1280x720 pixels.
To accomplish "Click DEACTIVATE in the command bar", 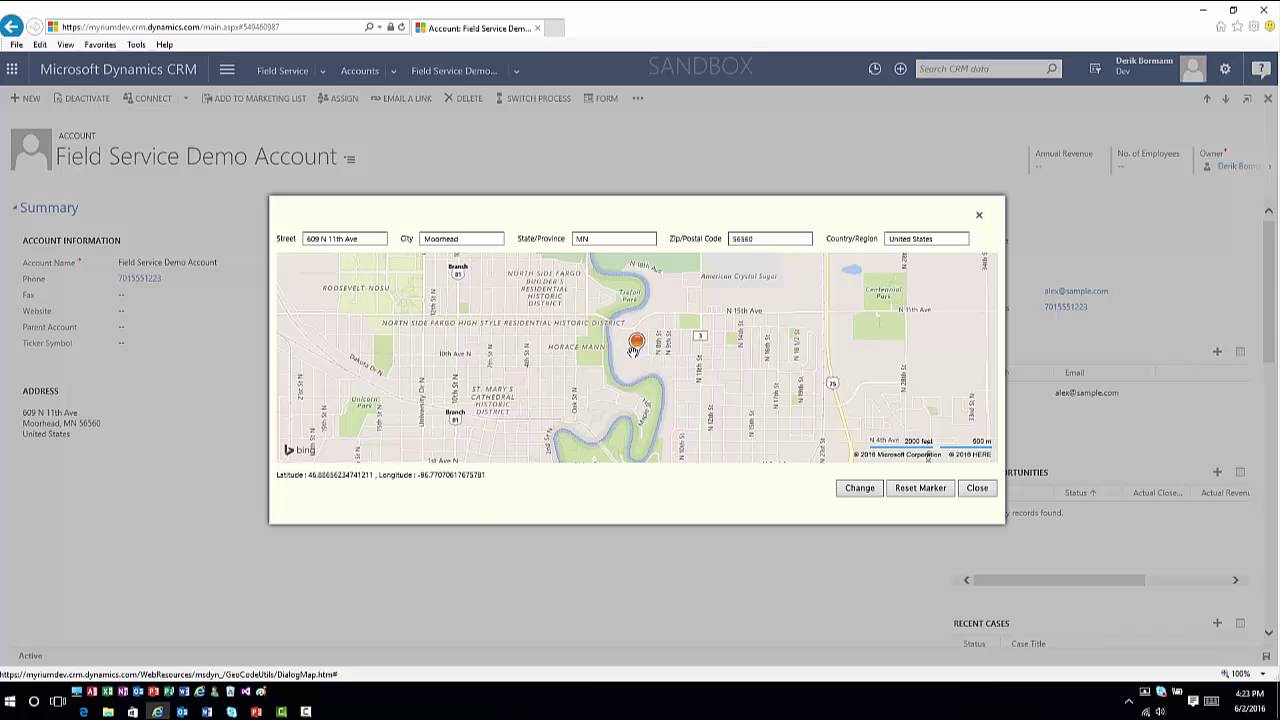I will pyautogui.click(x=82, y=98).
